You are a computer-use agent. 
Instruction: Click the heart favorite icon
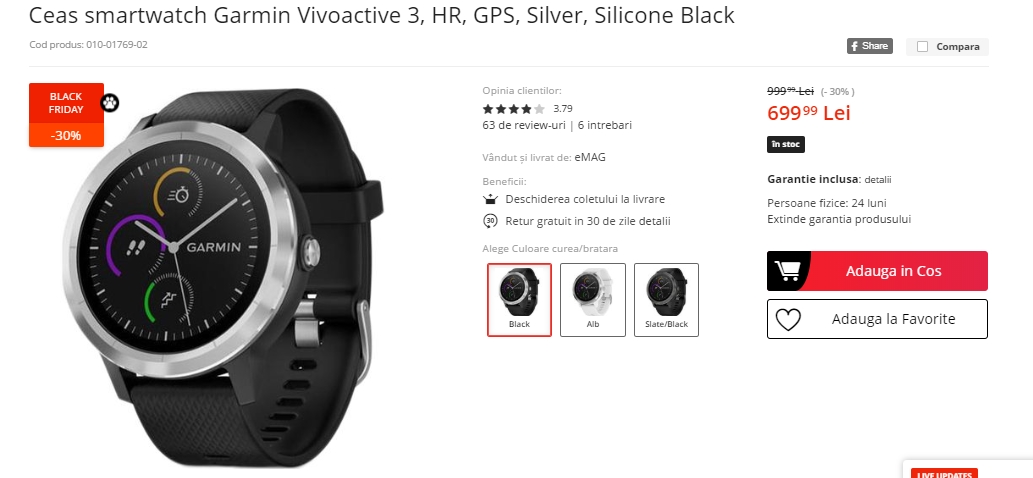(x=788, y=320)
